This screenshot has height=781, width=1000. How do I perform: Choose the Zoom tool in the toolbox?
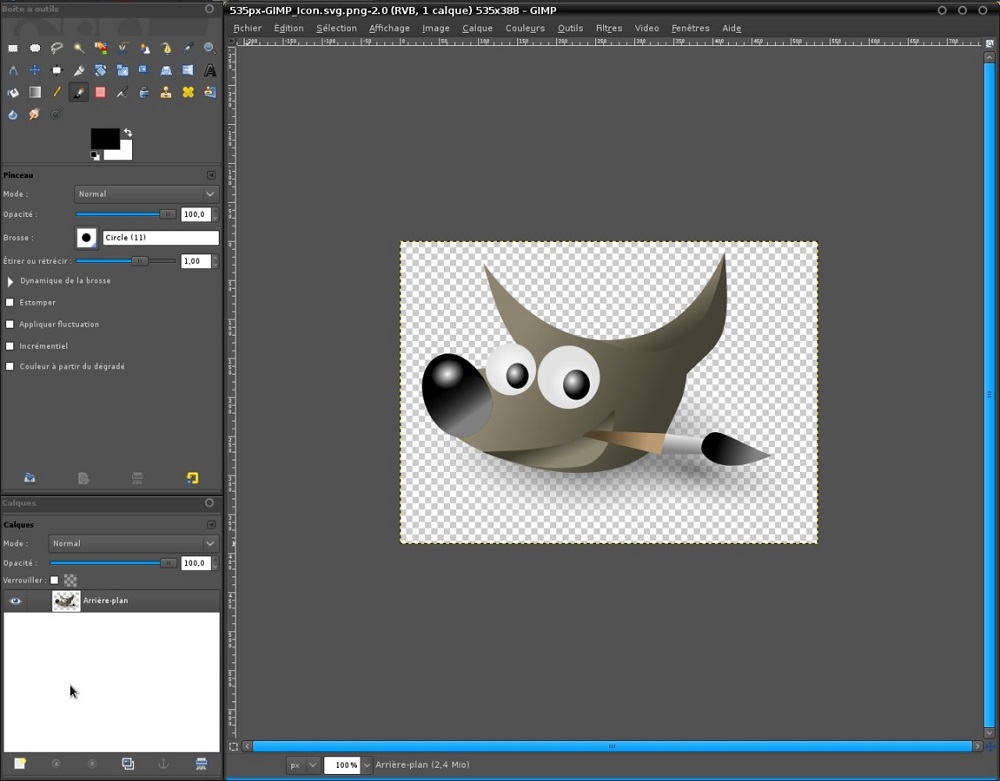point(208,48)
